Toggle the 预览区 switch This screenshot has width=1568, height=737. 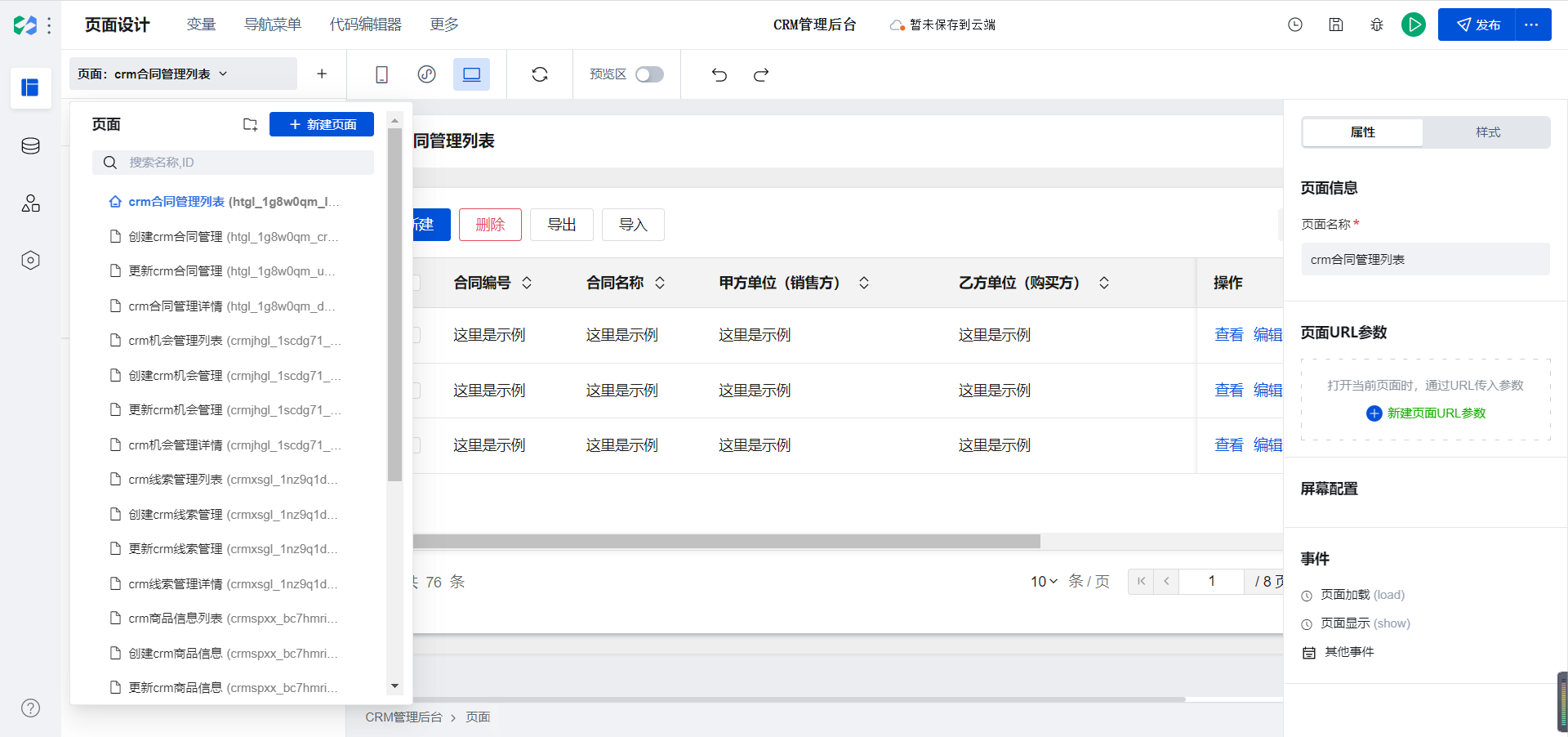(649, 74)
